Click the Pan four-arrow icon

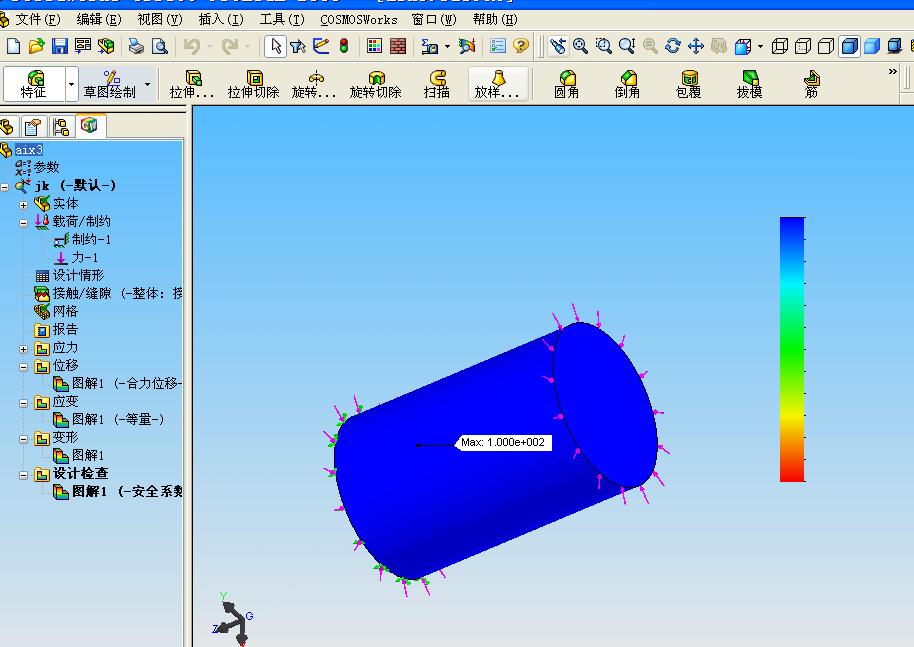696,45
